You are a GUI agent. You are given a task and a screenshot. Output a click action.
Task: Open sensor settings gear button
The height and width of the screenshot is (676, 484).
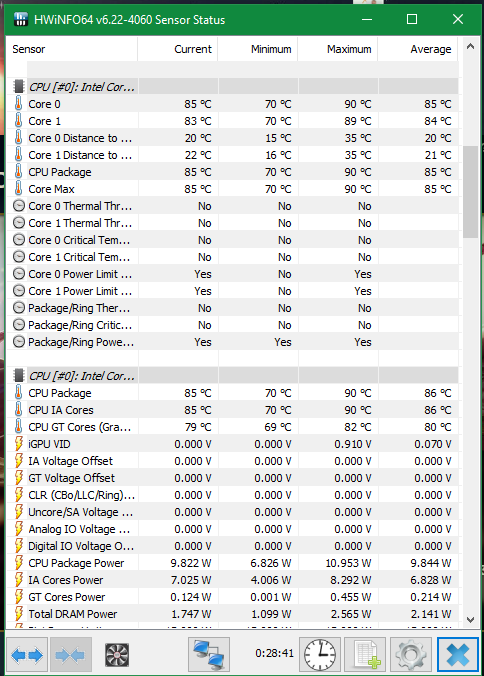[x=411, y=654]
